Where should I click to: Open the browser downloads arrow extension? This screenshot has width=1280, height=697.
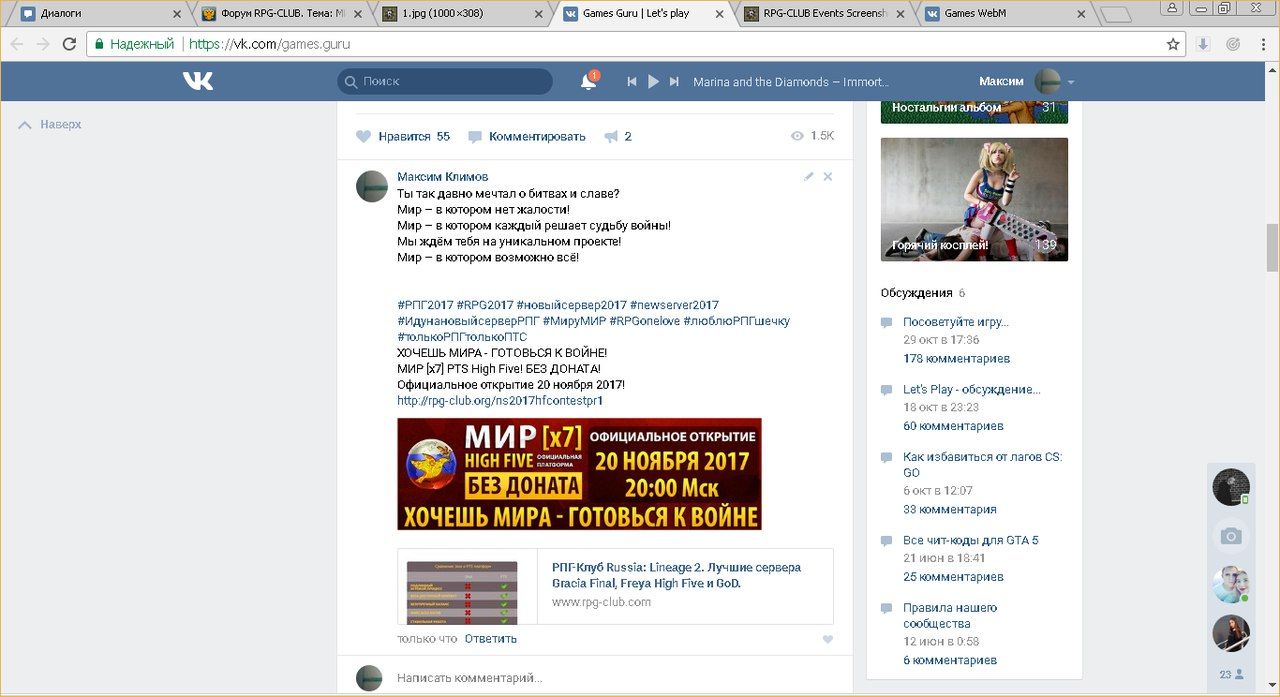[x=1204, y=44]
